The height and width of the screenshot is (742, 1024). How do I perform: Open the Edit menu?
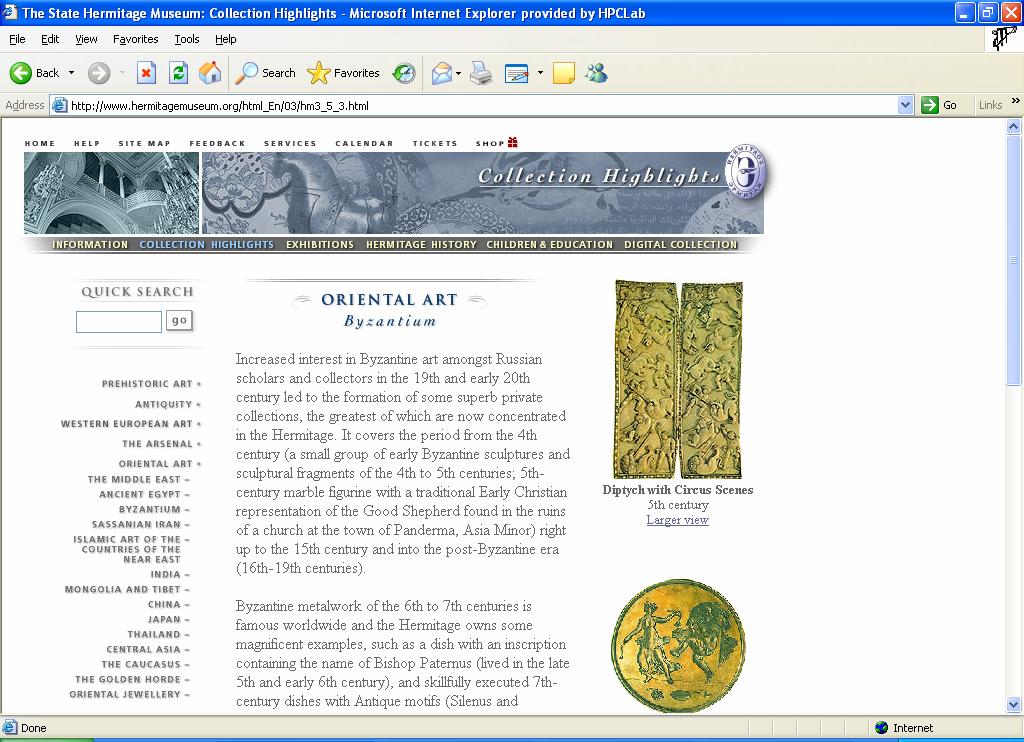click(x=50, y=39)
